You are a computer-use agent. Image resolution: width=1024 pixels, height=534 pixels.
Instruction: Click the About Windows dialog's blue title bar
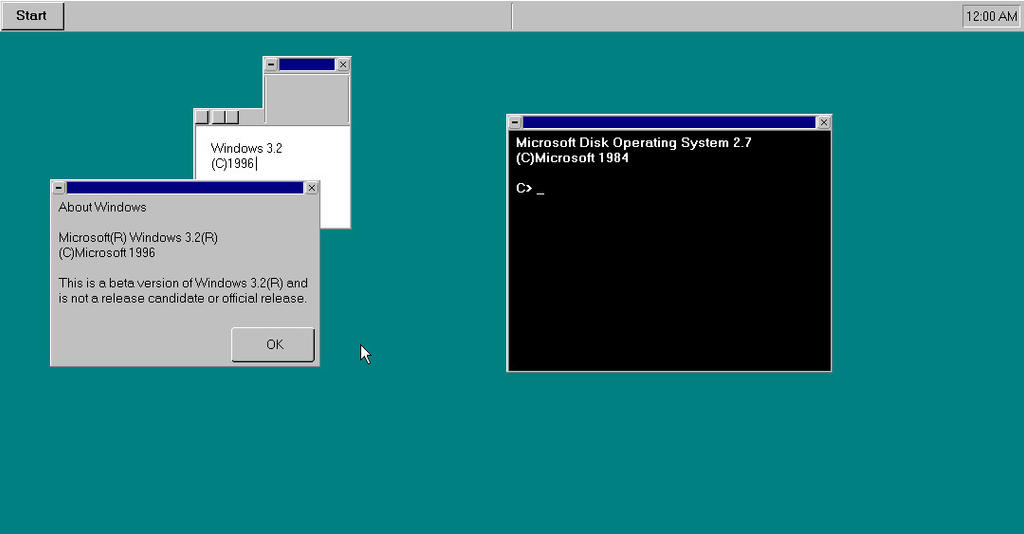pyautogui.click(x=185, y=188)
